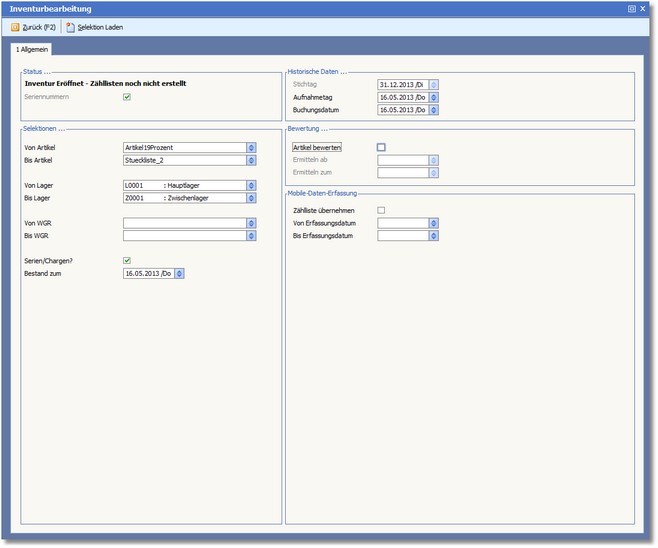This screenshot has width=658, height=548.
Task: Open the Aufnahmetag date picker
Action: pyautogui.click(x=433, y=97)
